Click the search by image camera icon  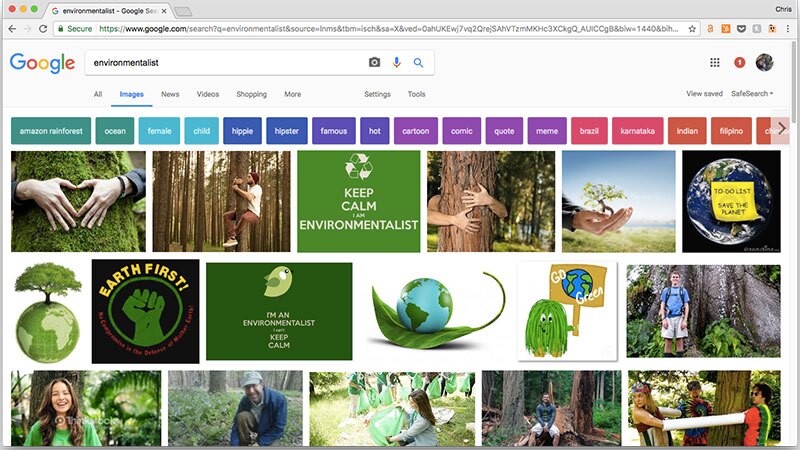click(374, 63)
